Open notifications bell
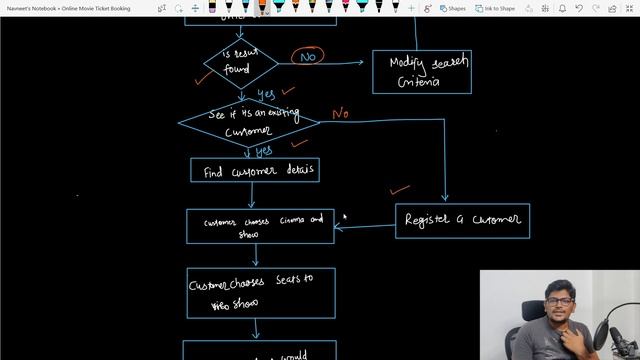The image size is (640, 360). coord(562,8)
